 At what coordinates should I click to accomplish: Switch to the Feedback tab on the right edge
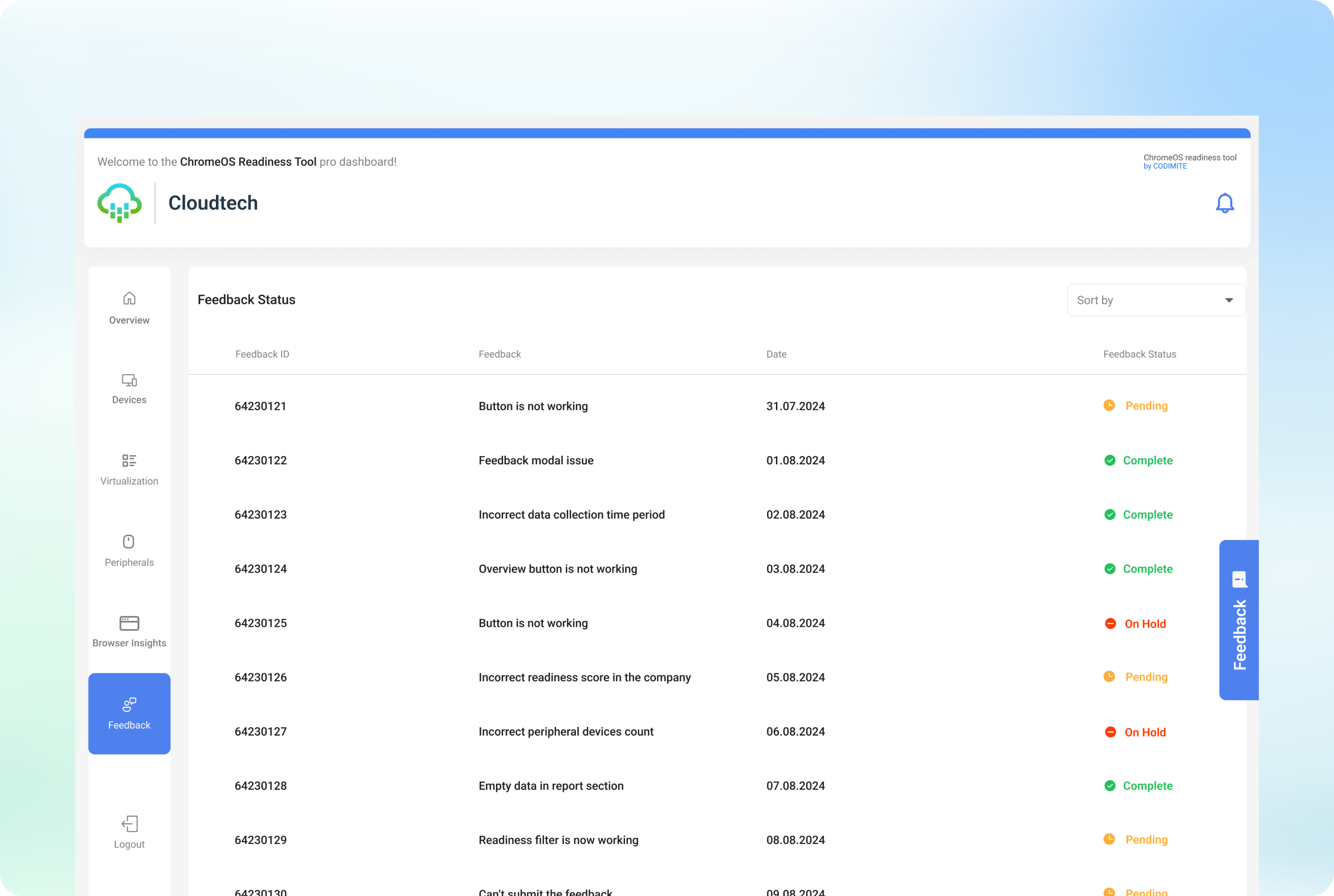pos(1239,620)
